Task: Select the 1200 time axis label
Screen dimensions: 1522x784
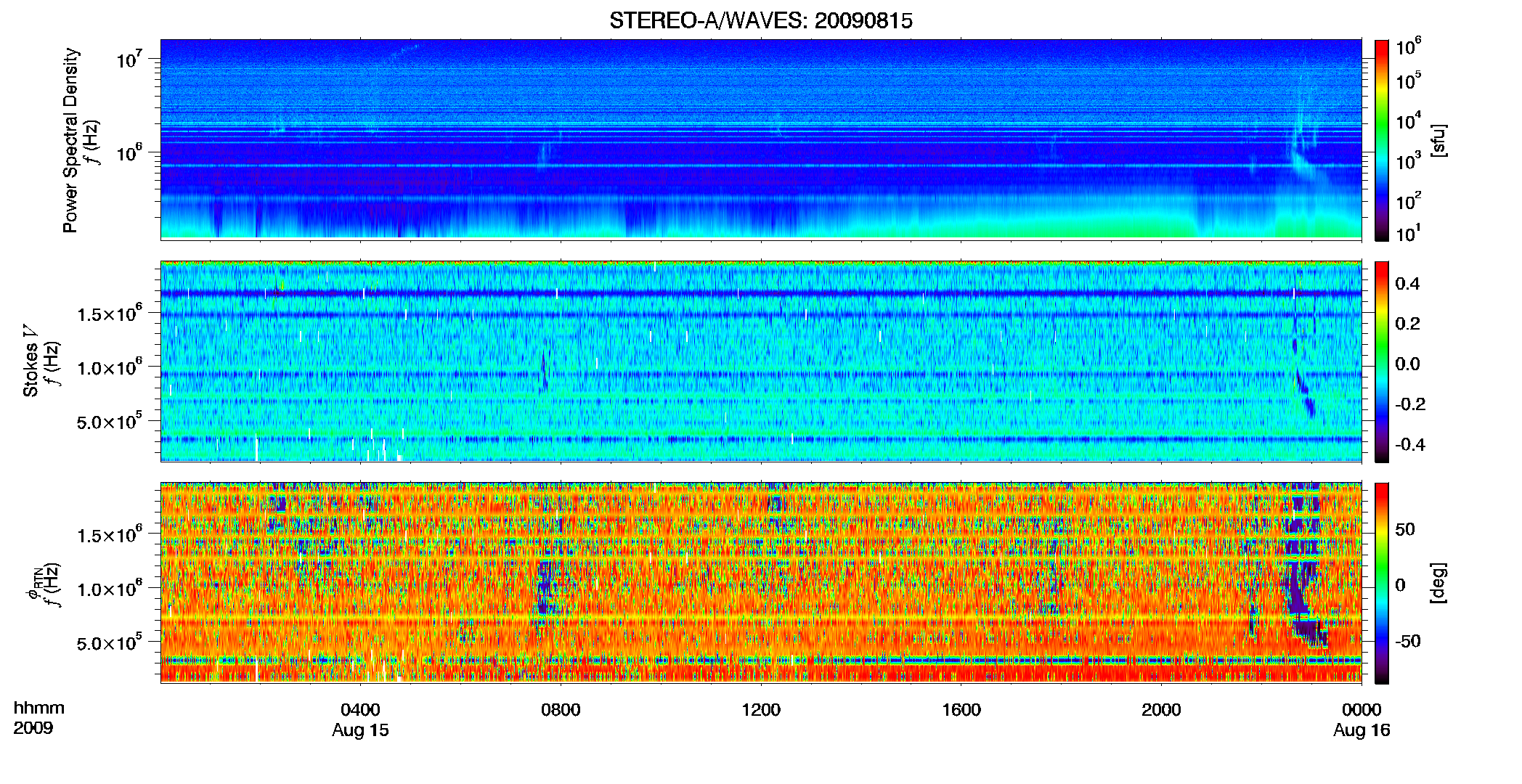Action: point(761,710)
